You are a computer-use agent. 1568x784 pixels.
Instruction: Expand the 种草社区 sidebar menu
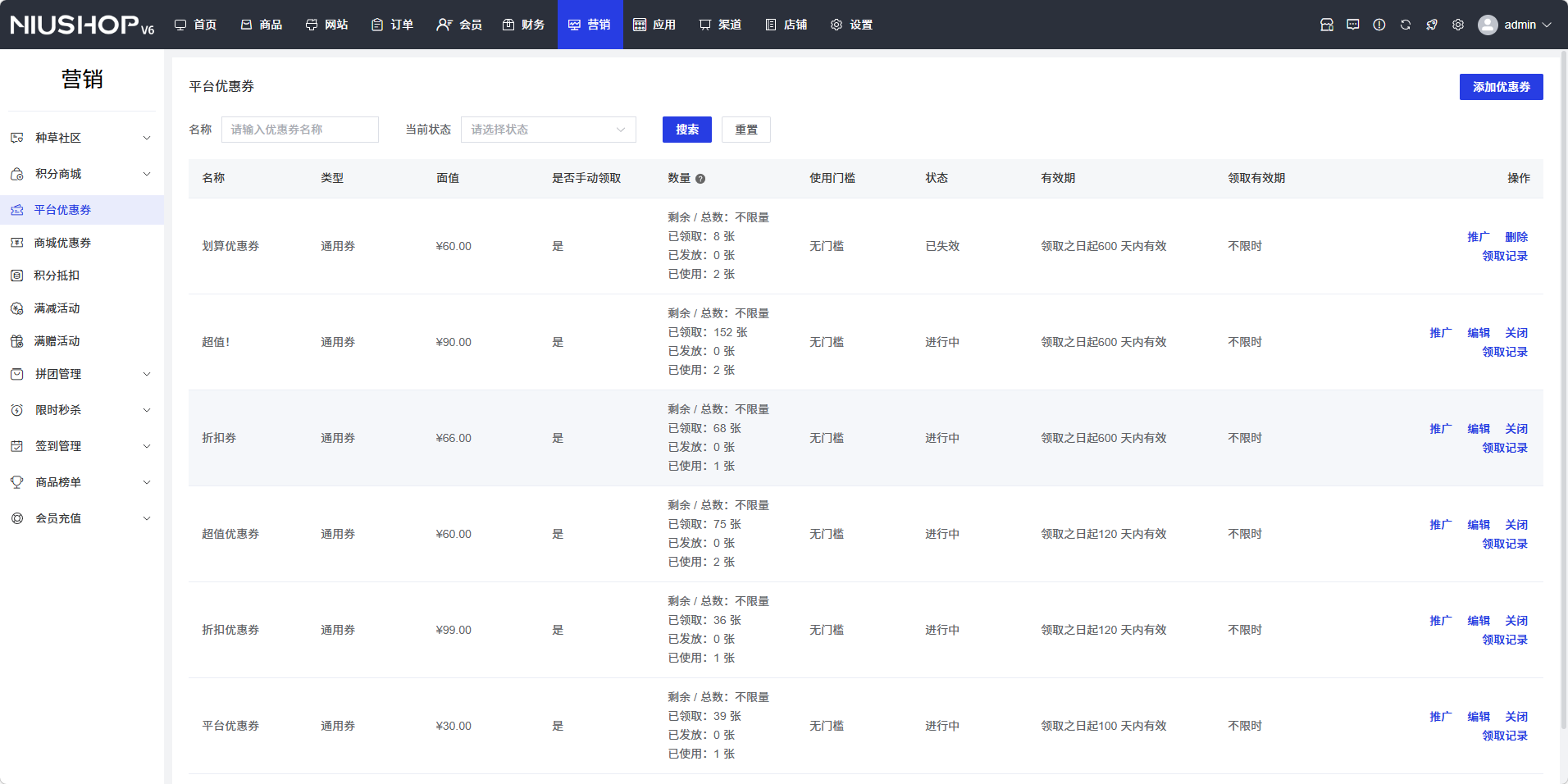click(82, 138)
